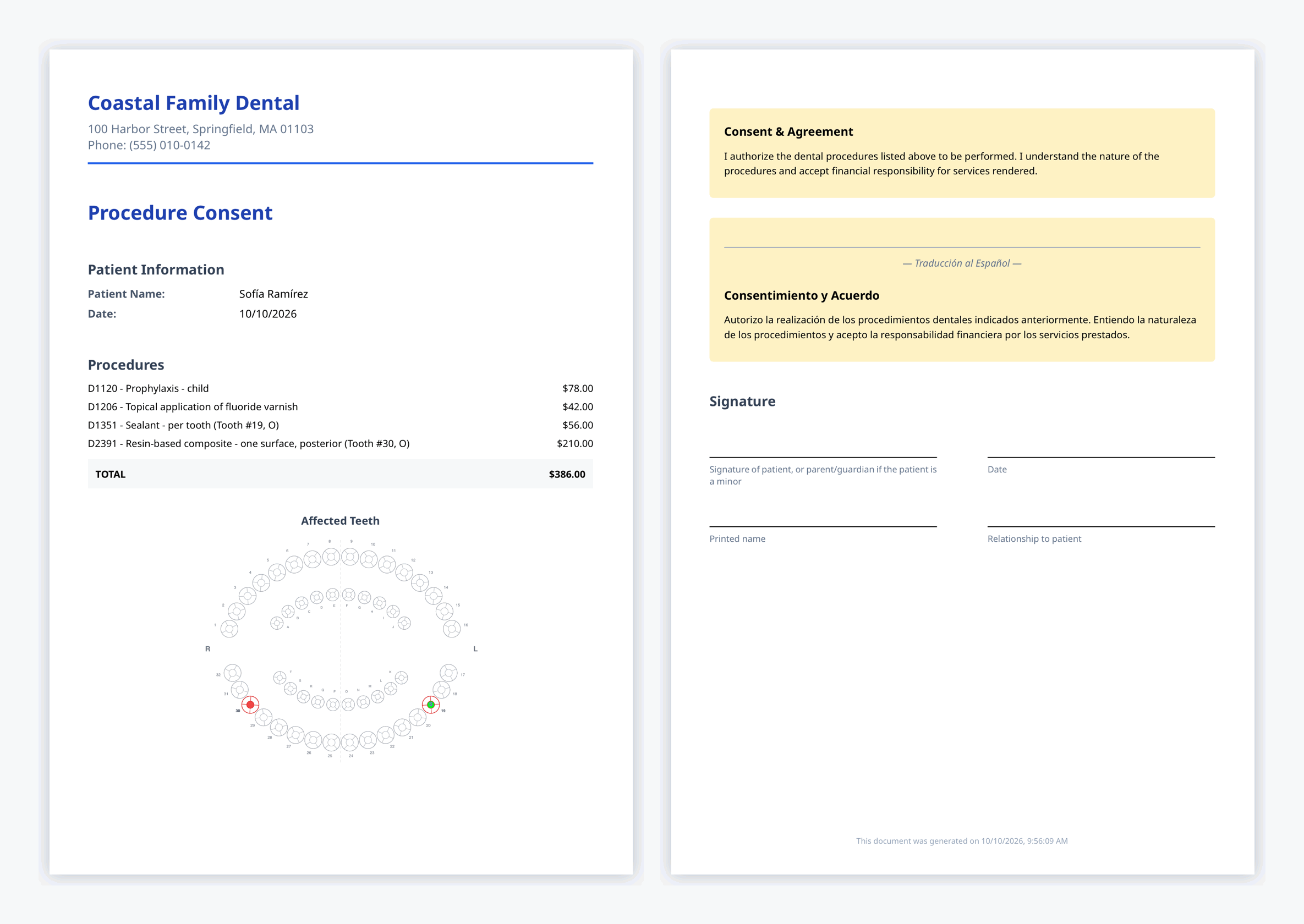This screenshot has height=924, width=1304.
Task: Select tooth 16 circle in the chart
Action: (452, 629)
